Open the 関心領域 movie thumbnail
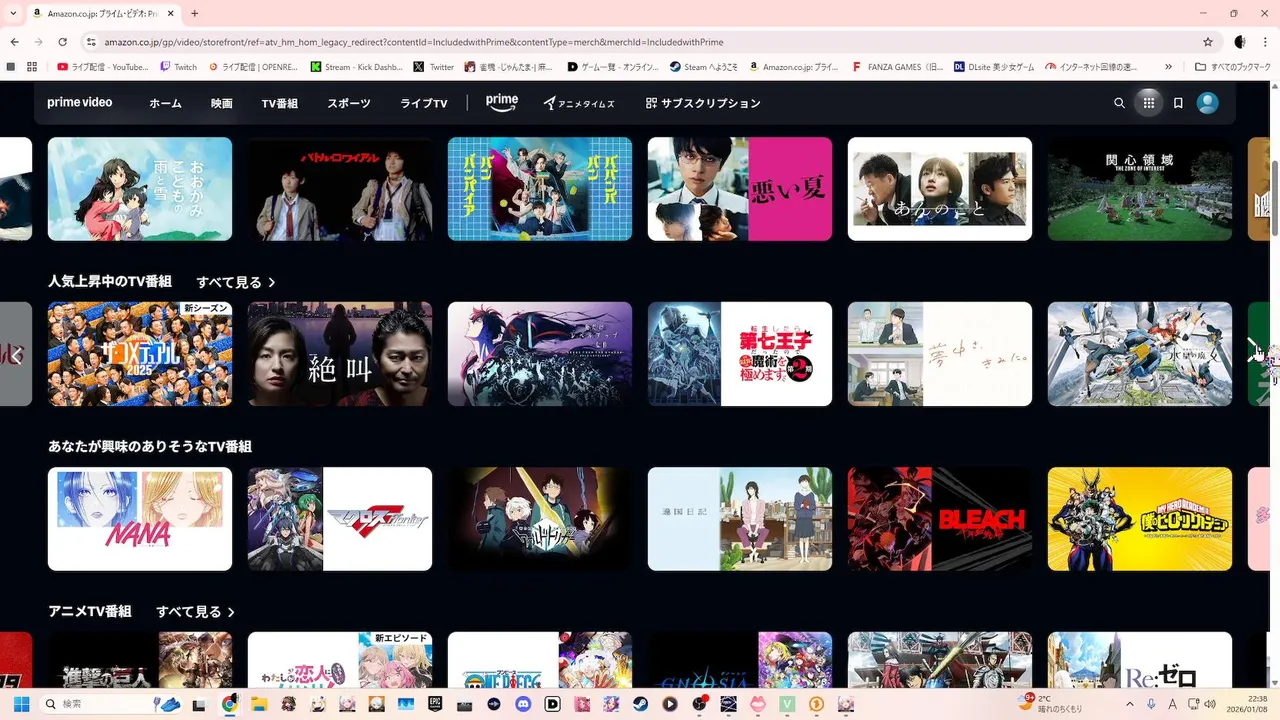The width and height of the screenshot is (1280, 720). pyautogui.click(x=1140, y=189)
